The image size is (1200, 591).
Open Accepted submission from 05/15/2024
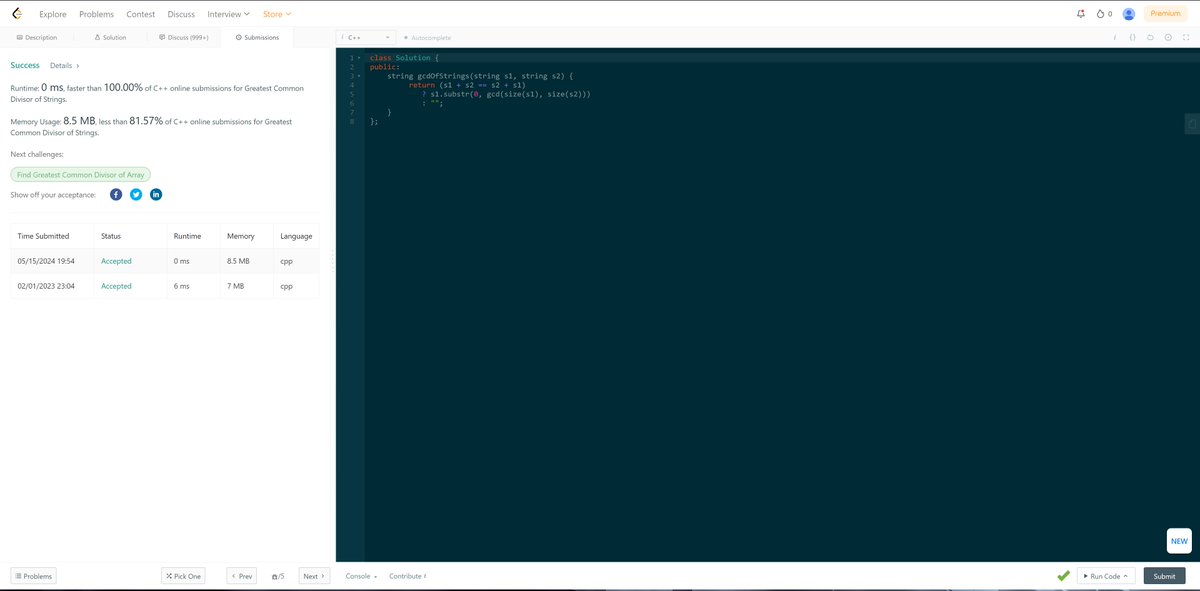(116, 261)
